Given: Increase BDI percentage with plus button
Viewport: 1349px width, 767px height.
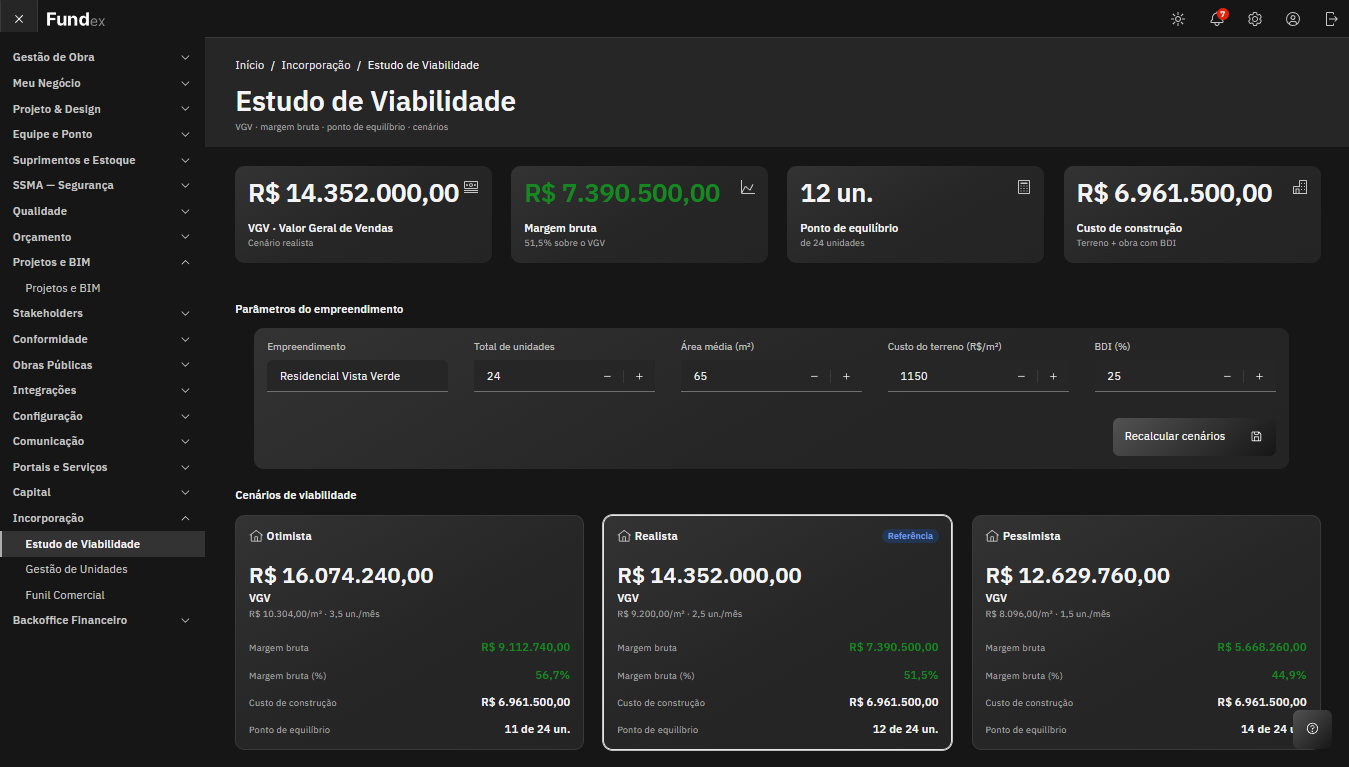Looking at the screenshot, I should click(1259, 376).
